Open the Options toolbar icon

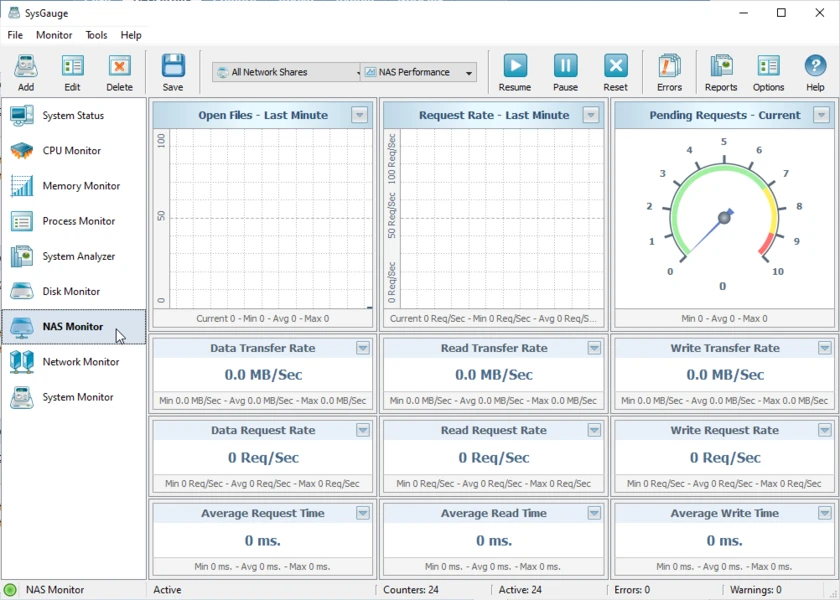768,72
